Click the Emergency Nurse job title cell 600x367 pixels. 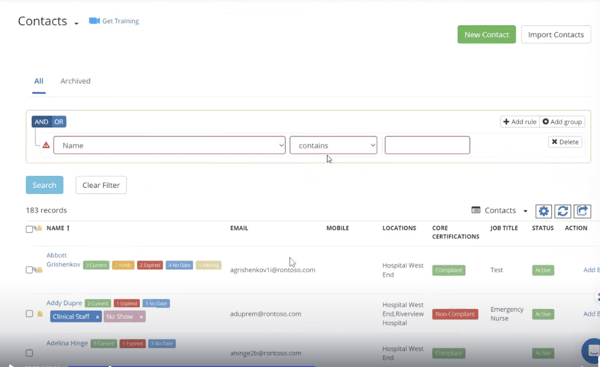point(507,314)
